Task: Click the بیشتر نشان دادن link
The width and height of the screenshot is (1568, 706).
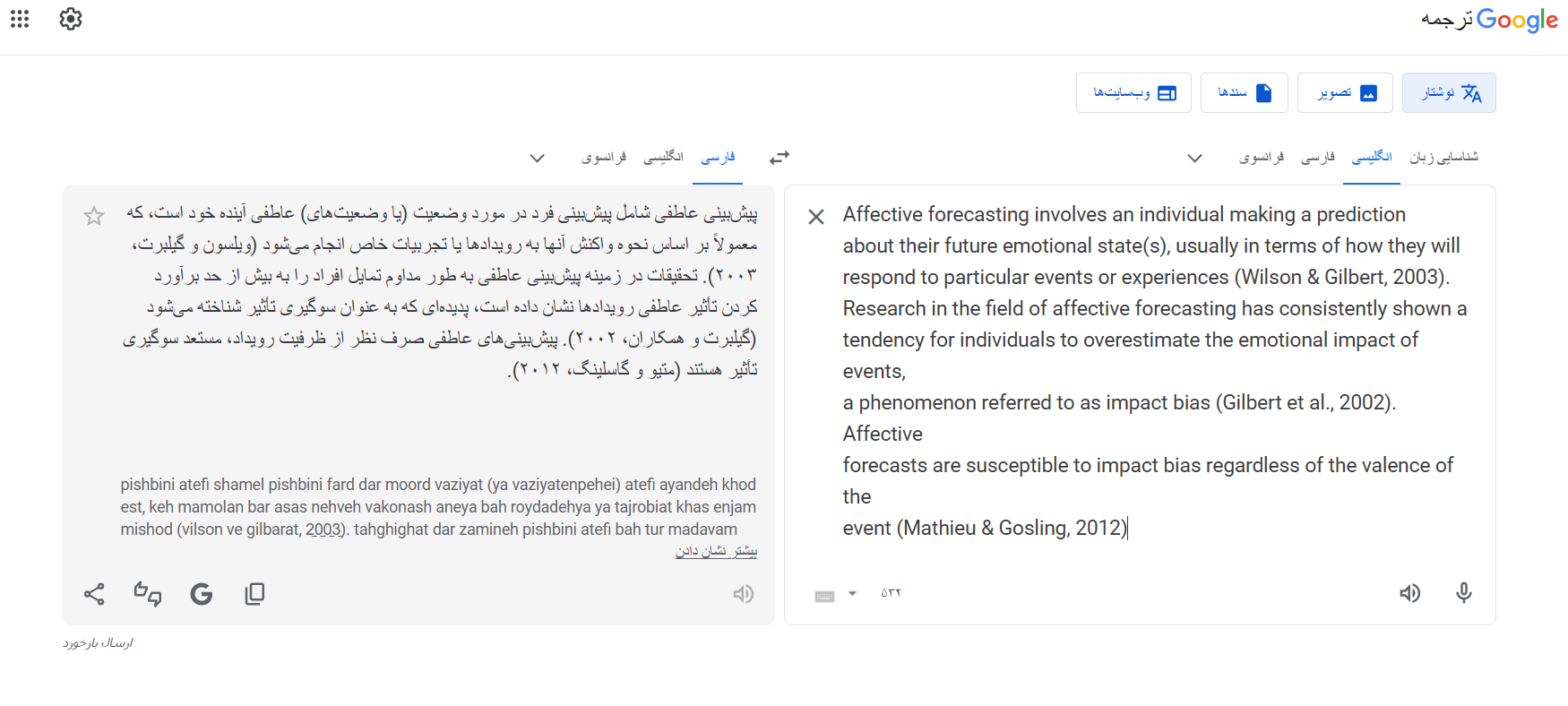Action: (x=716, y=552)
